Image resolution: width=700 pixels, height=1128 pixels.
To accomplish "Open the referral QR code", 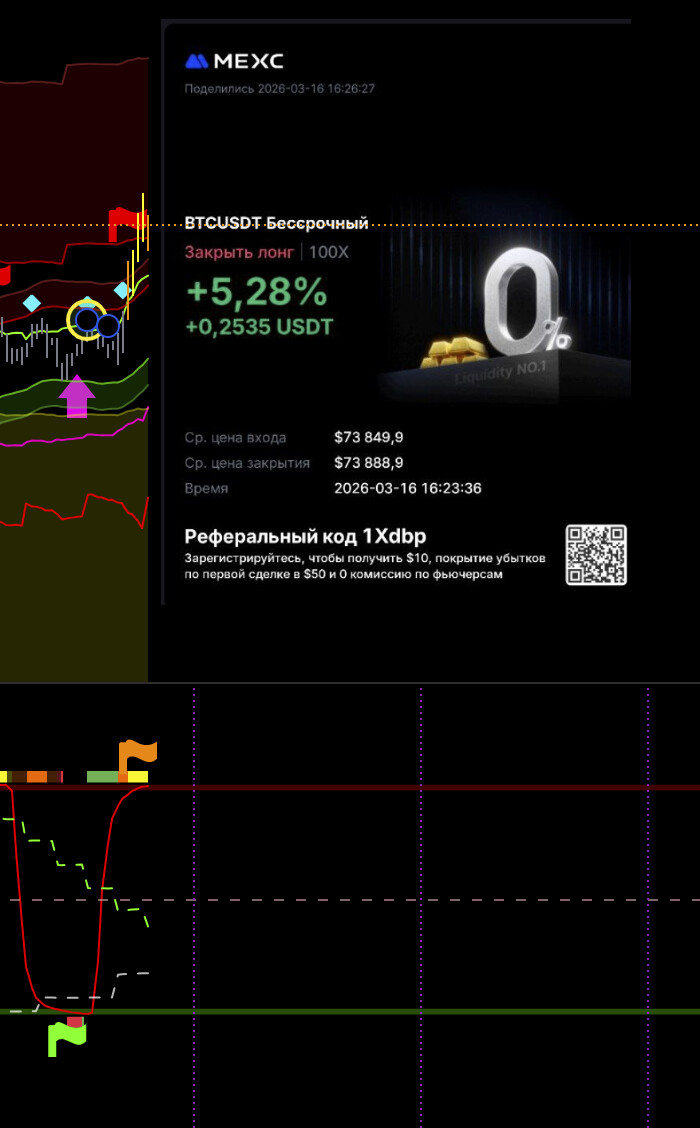I will pyautogui.click(x=596, y=554).
